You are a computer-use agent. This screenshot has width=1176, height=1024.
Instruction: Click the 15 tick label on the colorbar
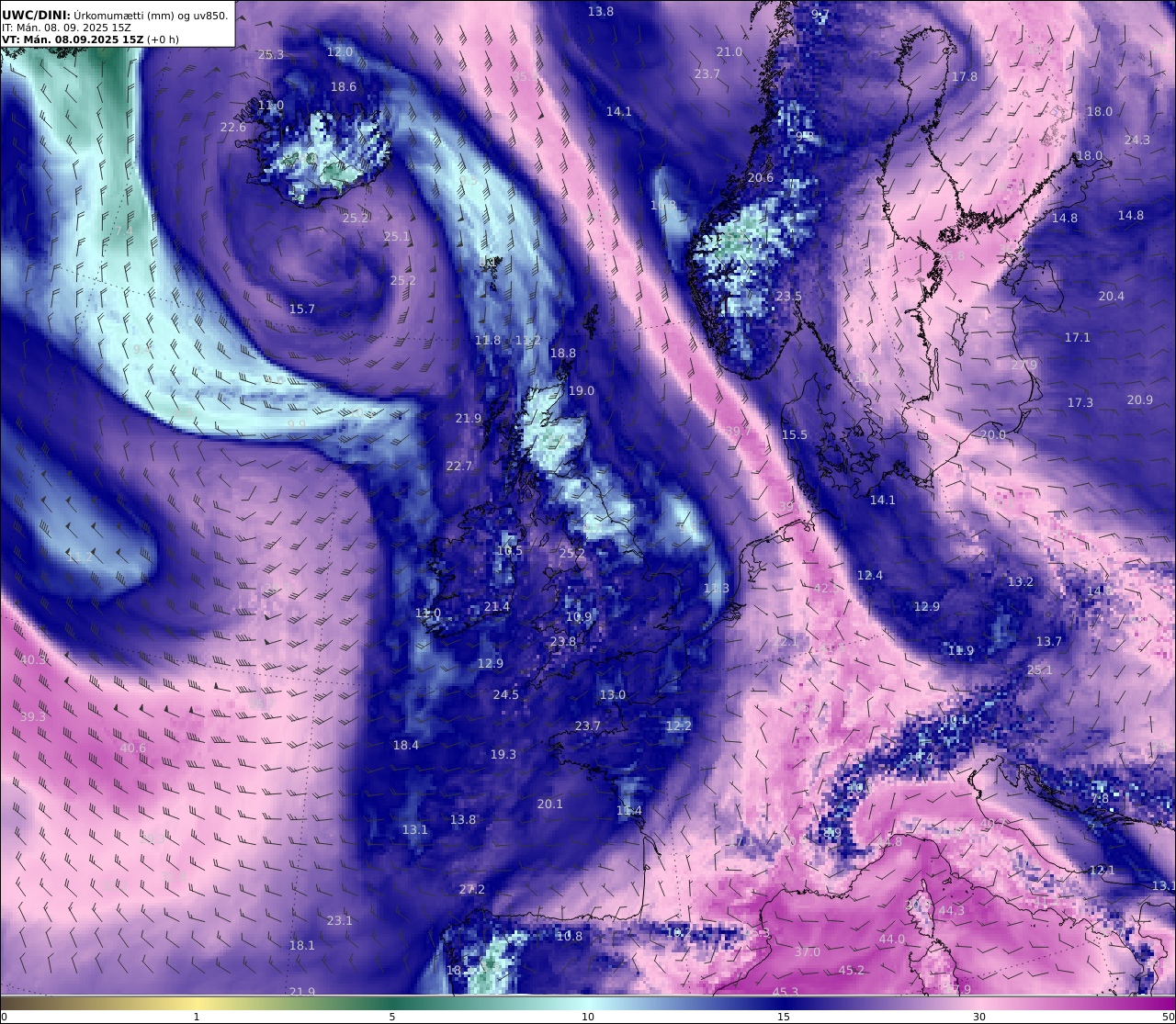(x=784, y=1017)
